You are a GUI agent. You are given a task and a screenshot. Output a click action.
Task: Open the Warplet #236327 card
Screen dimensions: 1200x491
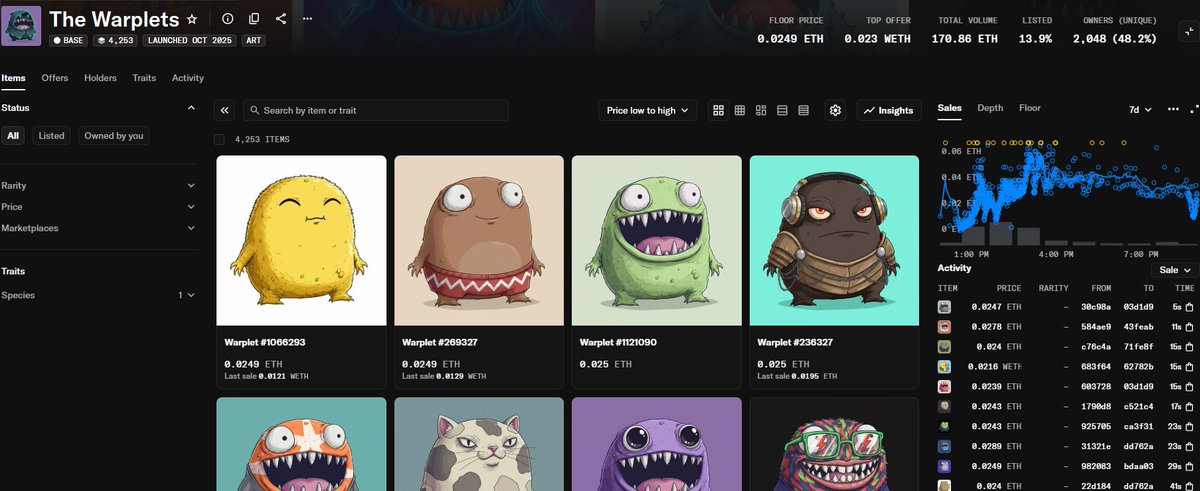[x=834, y=272]
